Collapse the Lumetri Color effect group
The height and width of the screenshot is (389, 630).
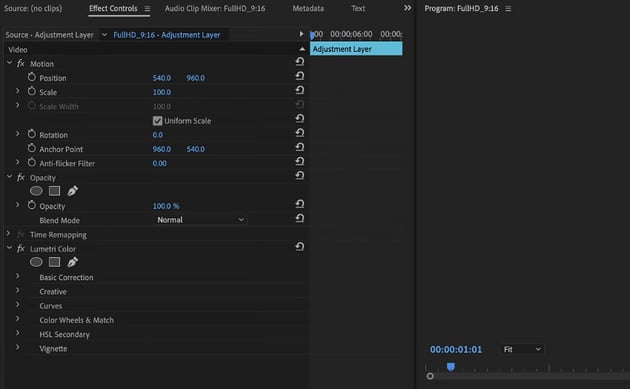(x=9, y=248)
